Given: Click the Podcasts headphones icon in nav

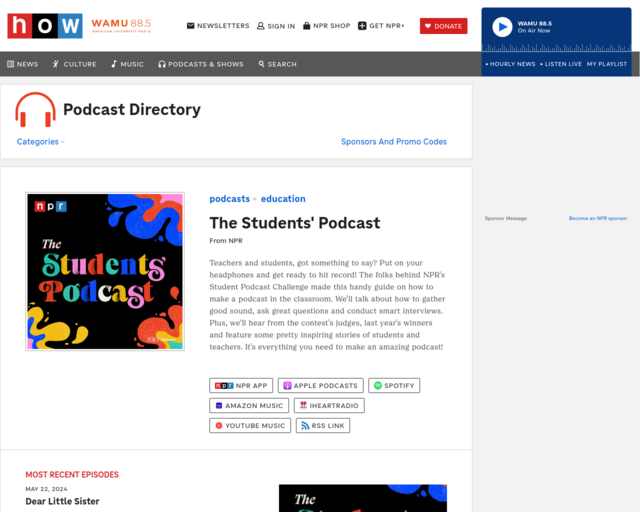Looking at the screenshot, I should pyautogui.click(x=162, y=64).
